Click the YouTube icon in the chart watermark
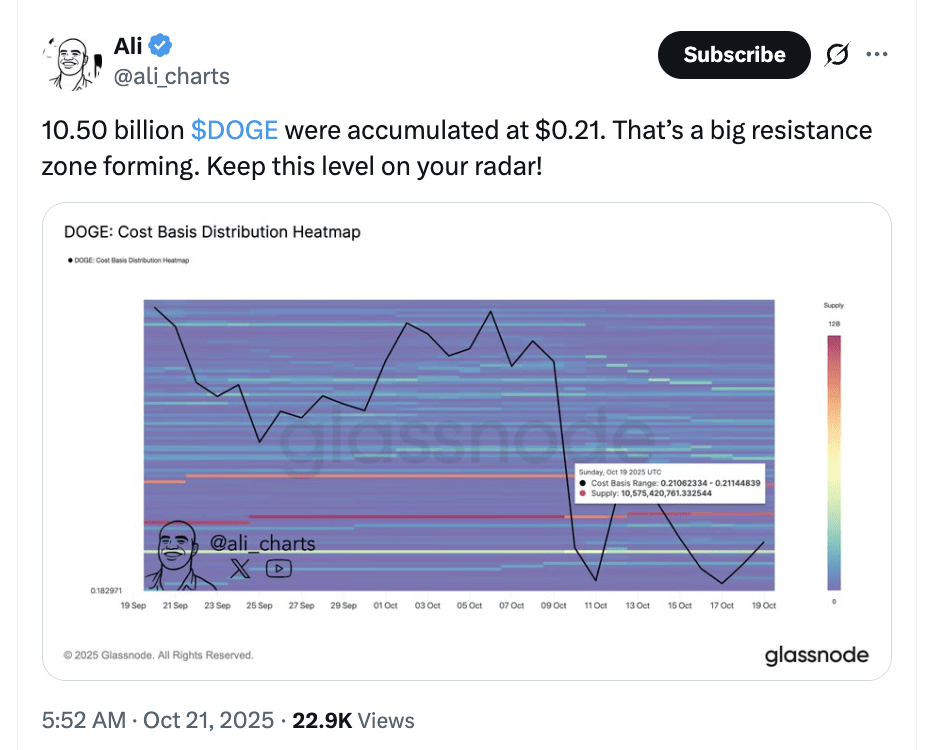 tap(279, 568)
